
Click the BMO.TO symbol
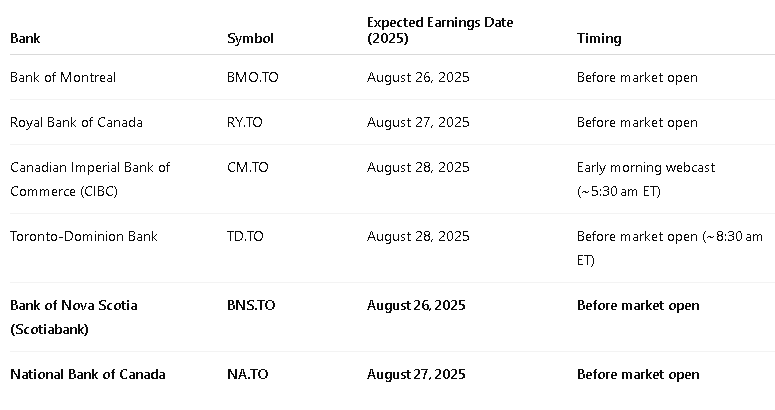click(x=252, y=77)
